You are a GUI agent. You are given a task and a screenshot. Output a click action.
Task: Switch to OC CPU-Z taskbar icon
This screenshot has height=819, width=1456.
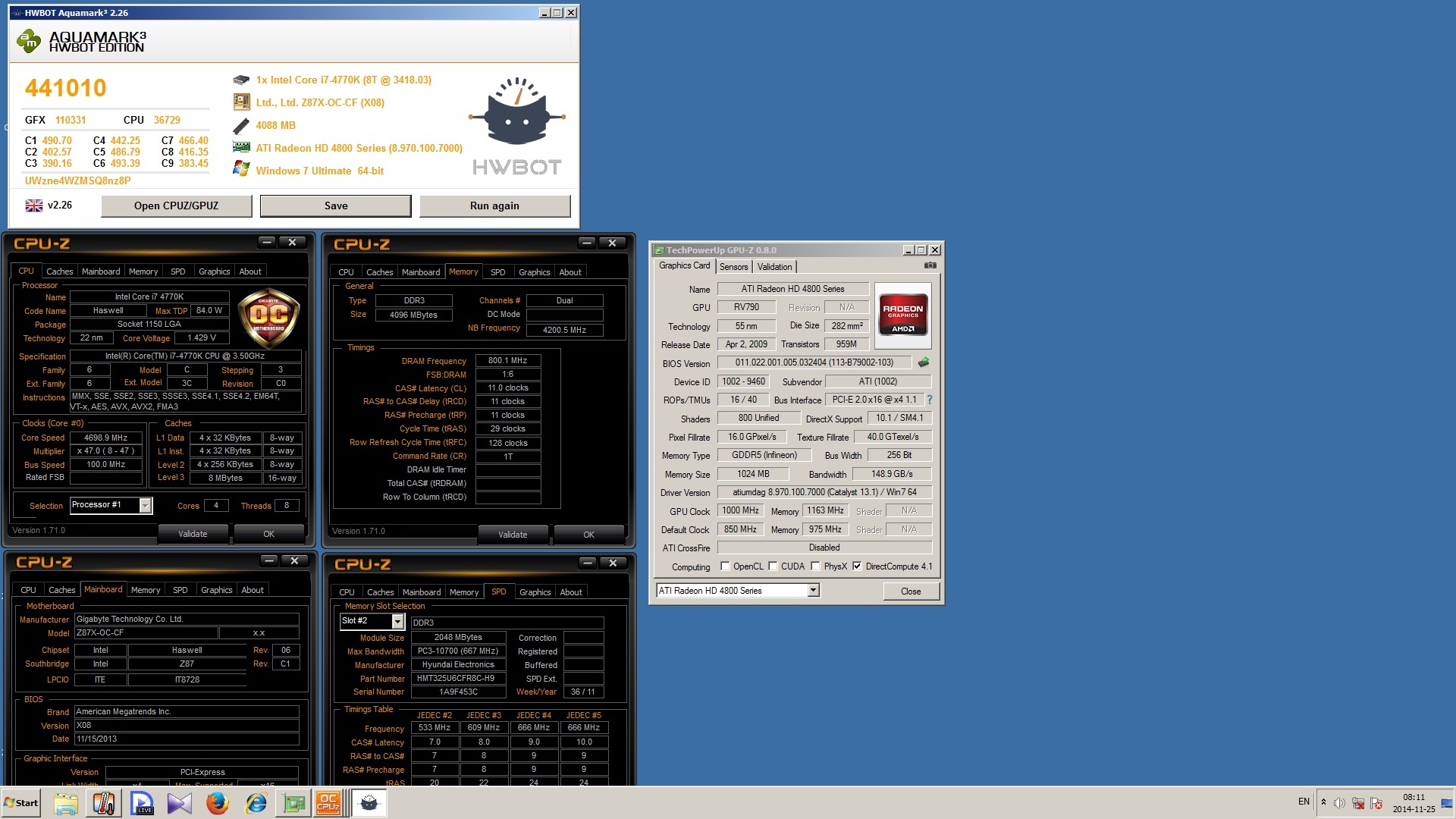click(329, 803)
